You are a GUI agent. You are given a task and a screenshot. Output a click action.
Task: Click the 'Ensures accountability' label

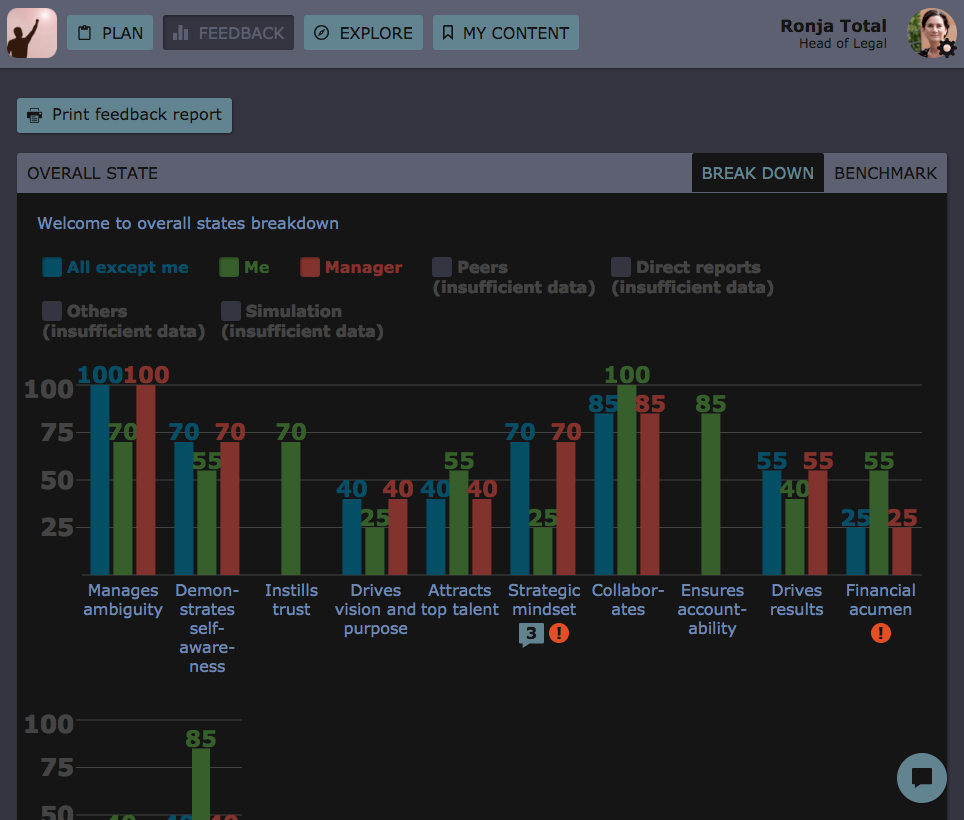[712, 609]
